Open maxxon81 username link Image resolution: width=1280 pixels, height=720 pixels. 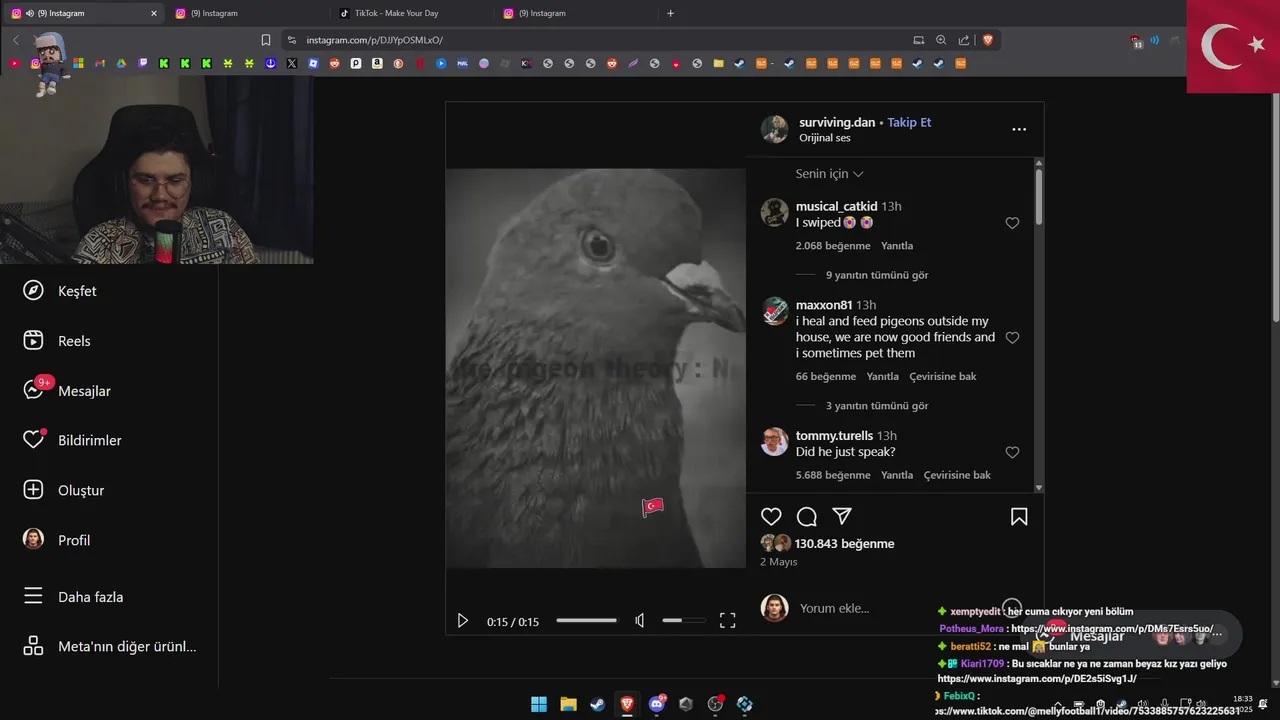824,305
